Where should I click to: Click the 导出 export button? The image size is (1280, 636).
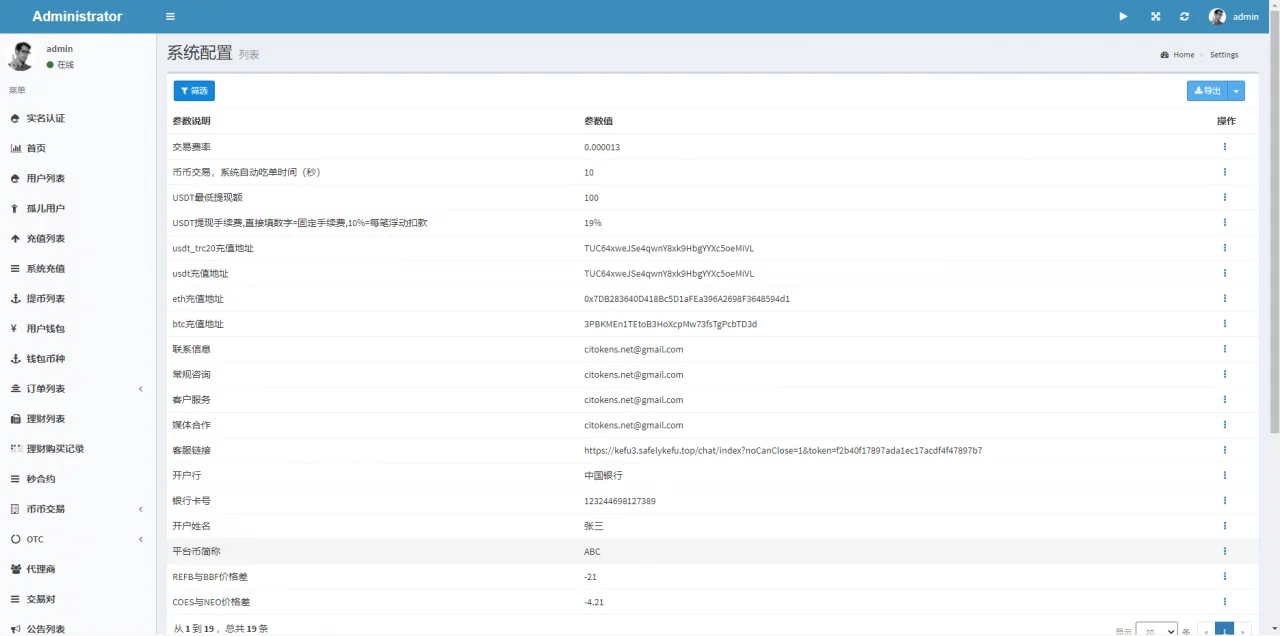click(1207, 91)
